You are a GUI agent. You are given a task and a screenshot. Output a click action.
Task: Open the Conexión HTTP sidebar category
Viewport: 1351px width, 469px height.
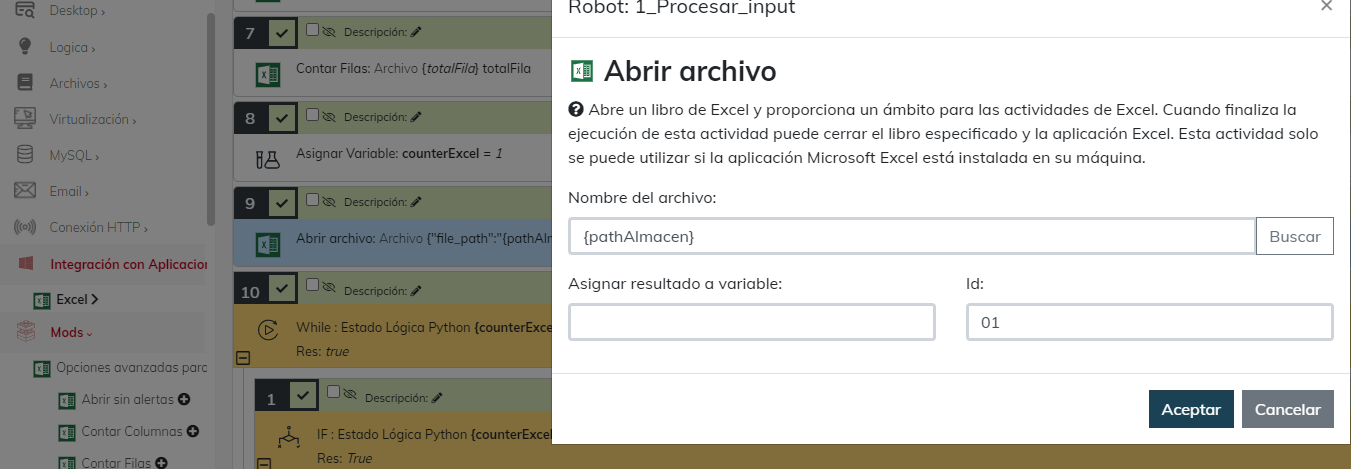(98, 227)
